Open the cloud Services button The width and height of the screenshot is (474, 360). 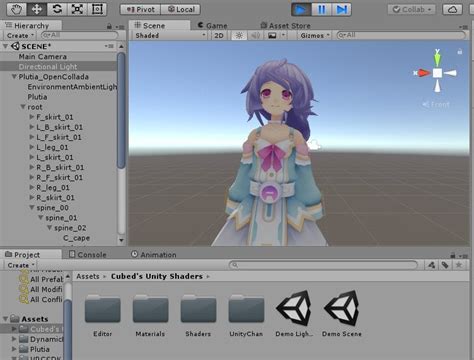click(x=452, y=9)
